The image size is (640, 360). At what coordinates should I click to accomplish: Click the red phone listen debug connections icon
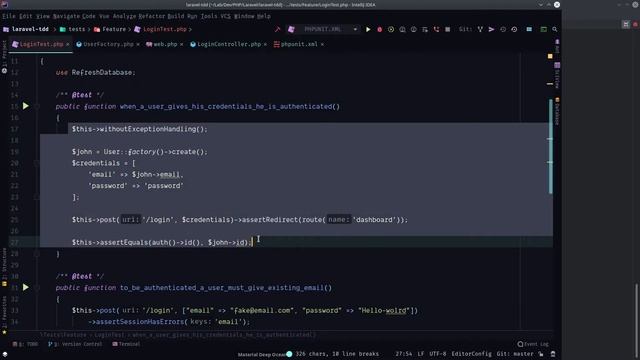436,29
